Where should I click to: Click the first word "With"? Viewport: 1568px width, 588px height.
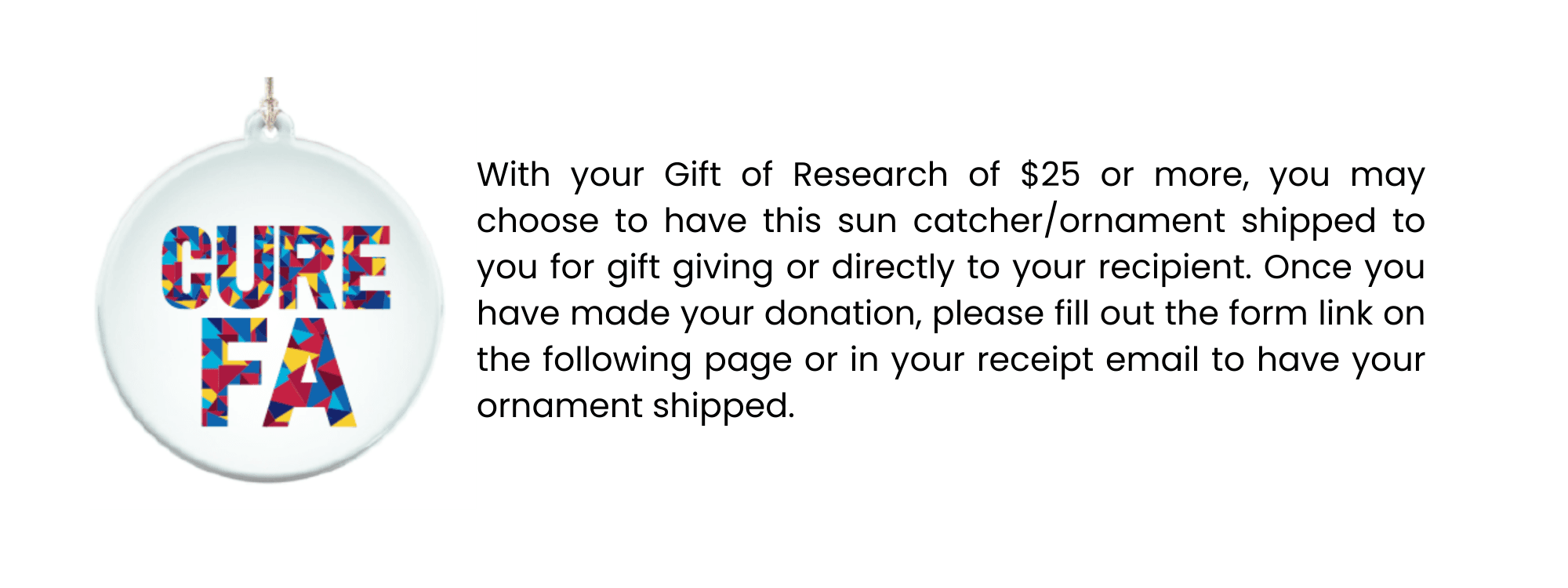514,175
